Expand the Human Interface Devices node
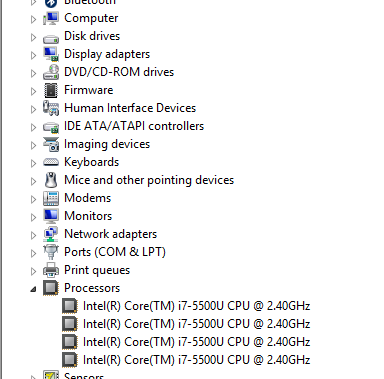Image resolution: width=384 pixels, height=379 pixels. click(33, 109)
